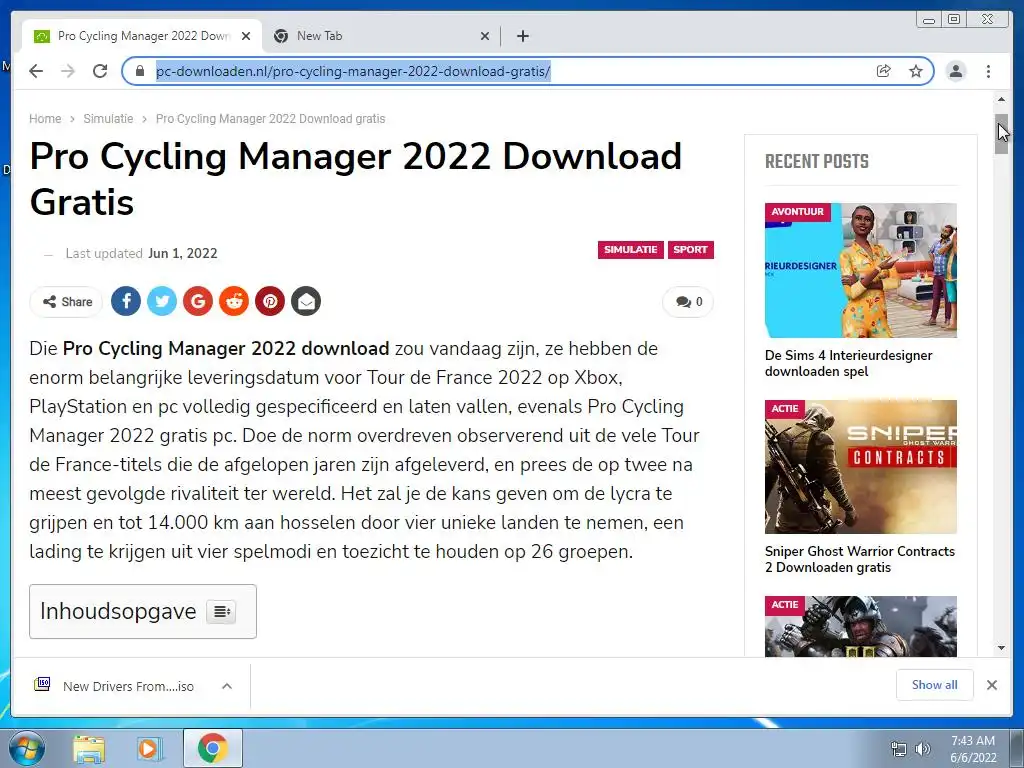Click the page scrollbar thumb

[x=1001, y=134]
